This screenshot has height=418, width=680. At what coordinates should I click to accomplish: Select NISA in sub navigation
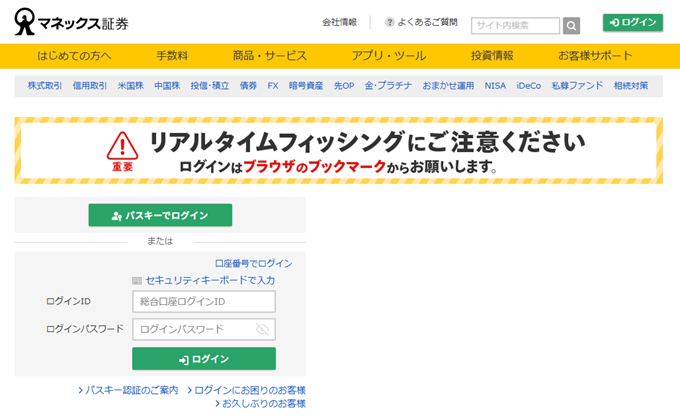(495, 86)
